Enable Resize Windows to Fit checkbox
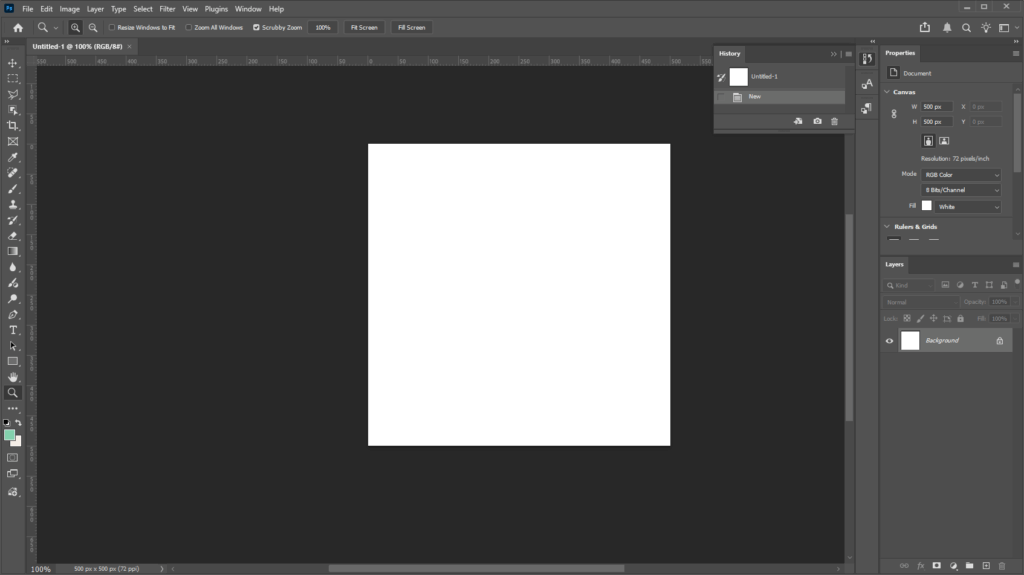 pos(112,28)
